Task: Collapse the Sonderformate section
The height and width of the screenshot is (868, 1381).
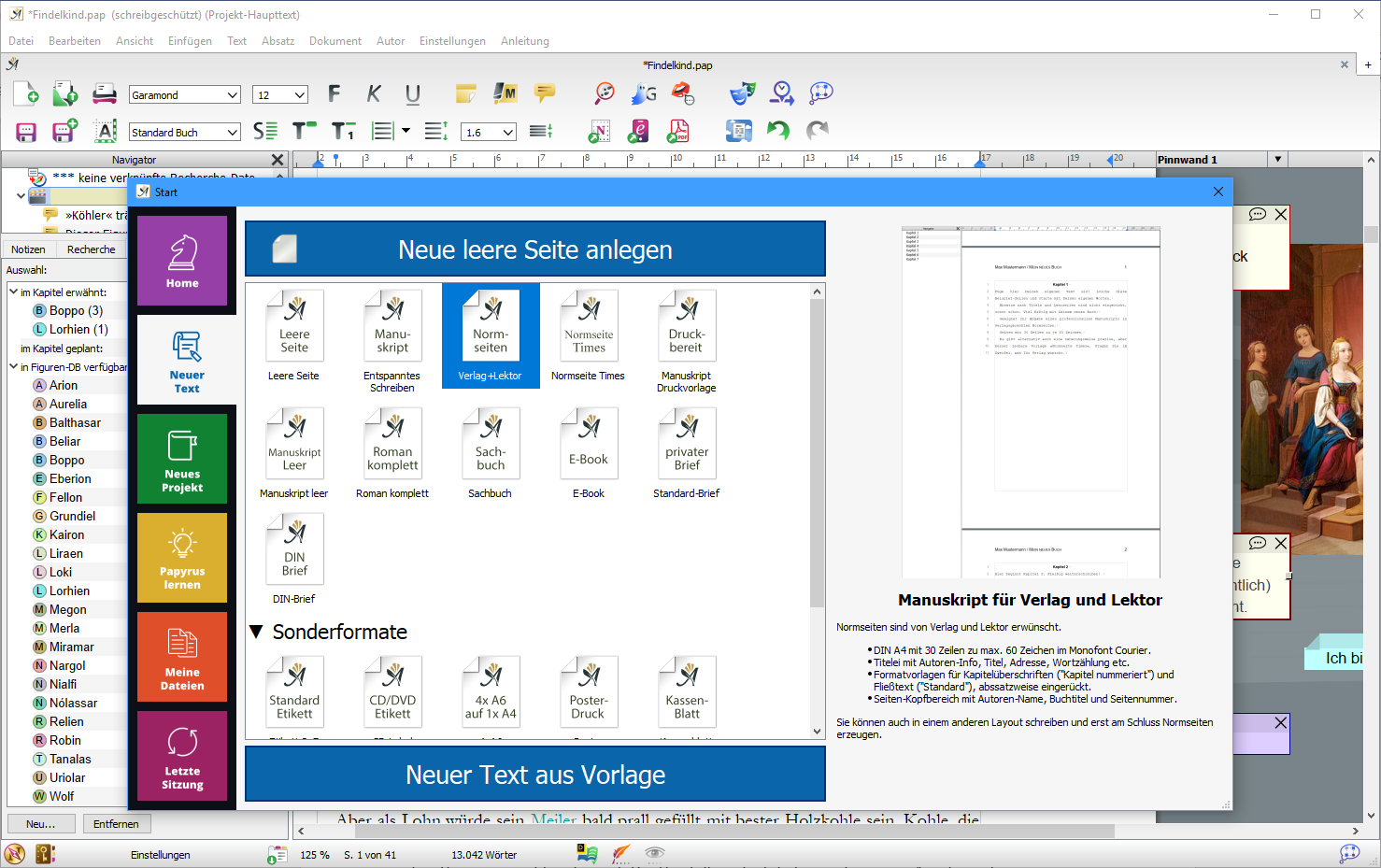Action: tap(257, 633)
